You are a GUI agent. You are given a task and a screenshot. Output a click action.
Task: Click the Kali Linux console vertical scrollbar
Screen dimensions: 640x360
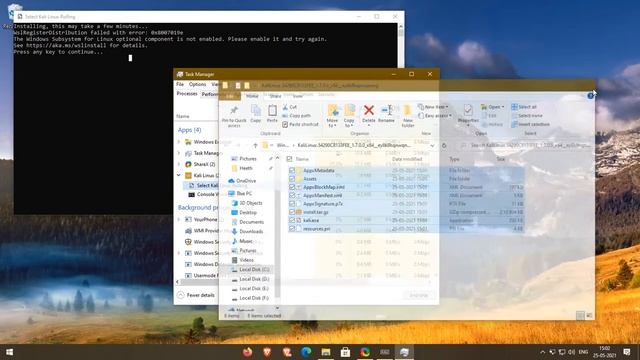tap(401, 45)
